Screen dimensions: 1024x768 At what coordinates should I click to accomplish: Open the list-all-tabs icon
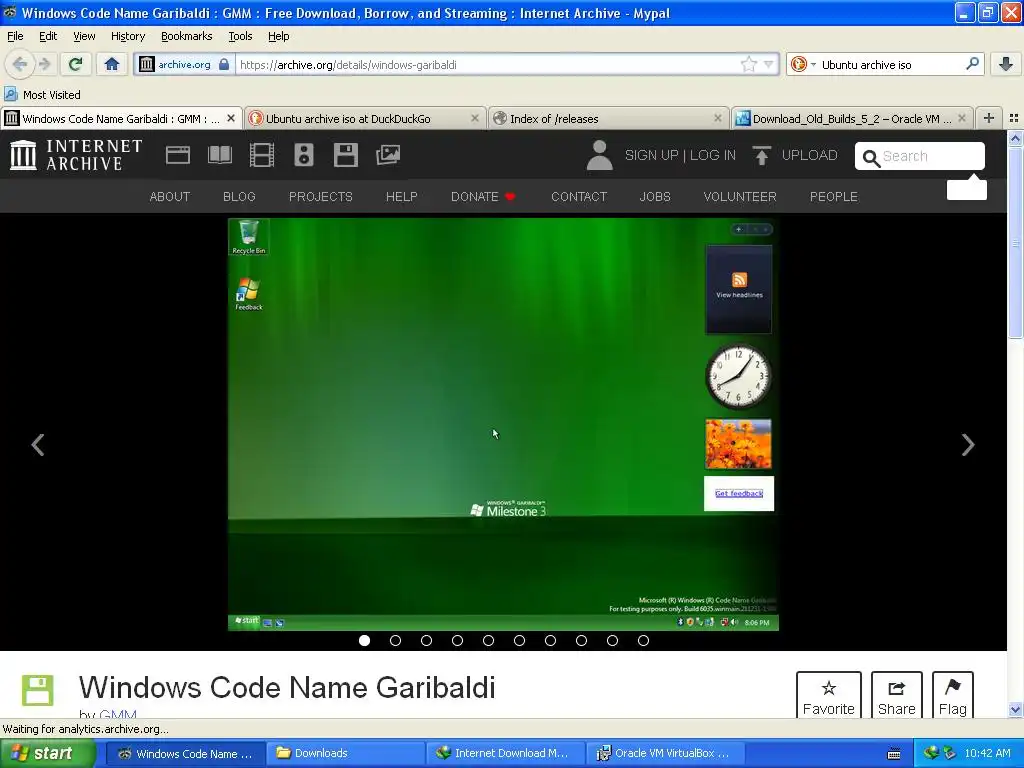click(x=1014, y=118)
